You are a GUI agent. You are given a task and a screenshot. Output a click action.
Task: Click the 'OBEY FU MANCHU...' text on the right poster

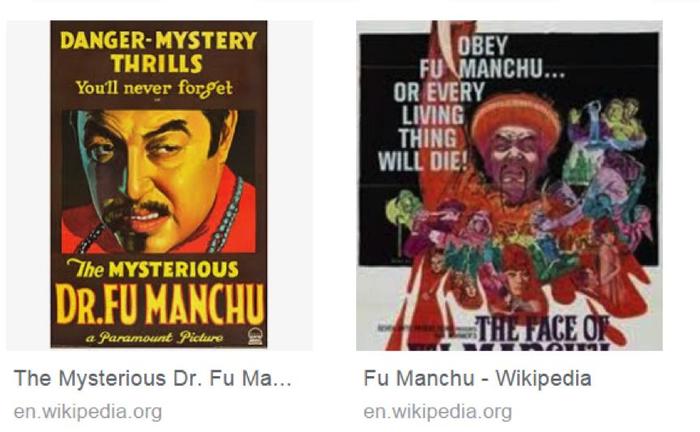pyautogui.click(x=492, y=58)
